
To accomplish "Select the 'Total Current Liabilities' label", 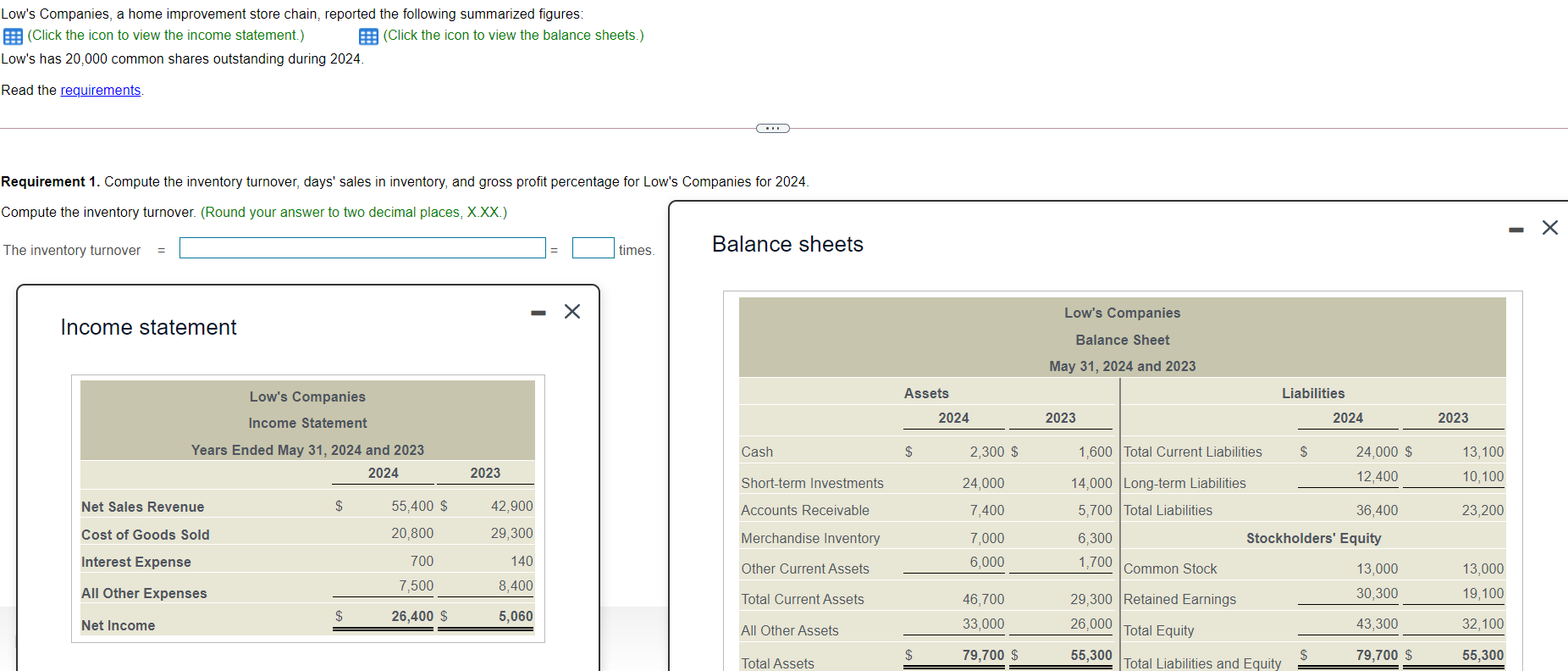I will tap(1192, 452).
